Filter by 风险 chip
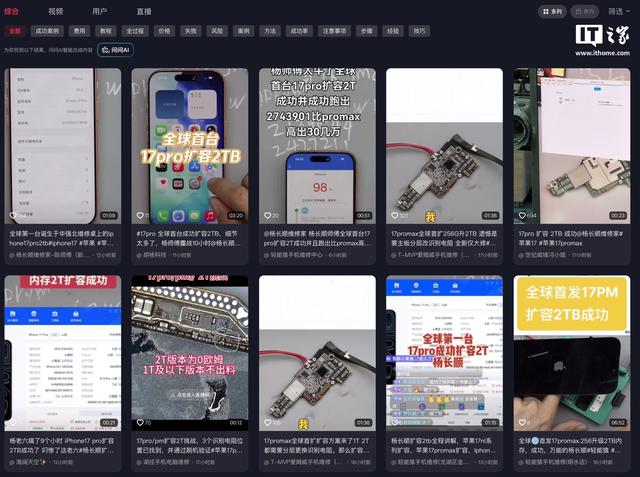The width and height of the screenshot is (640, 477). [217, 31]
